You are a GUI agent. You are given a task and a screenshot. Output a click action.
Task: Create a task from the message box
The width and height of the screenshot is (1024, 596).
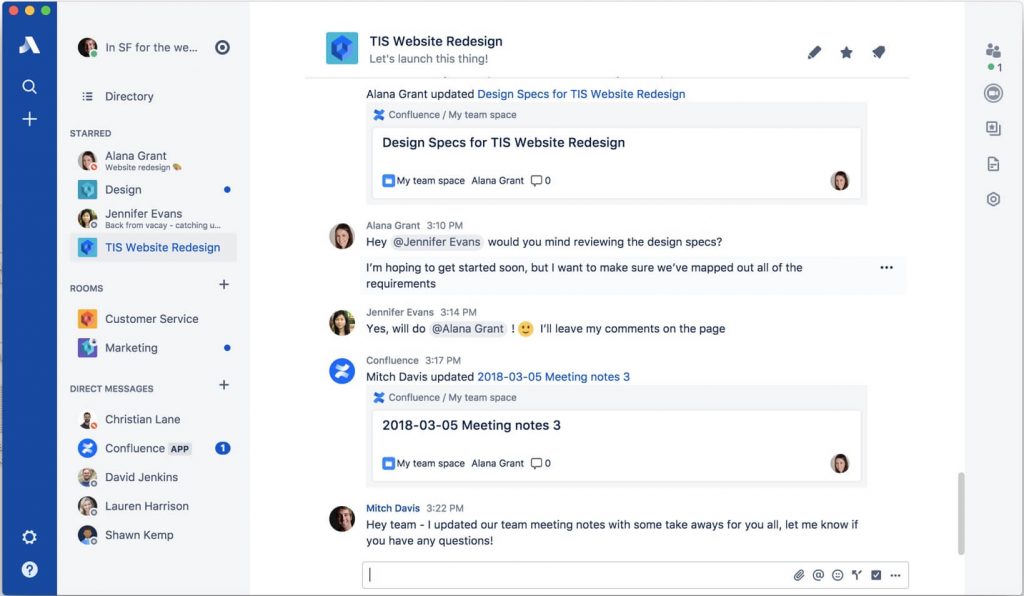876,575
